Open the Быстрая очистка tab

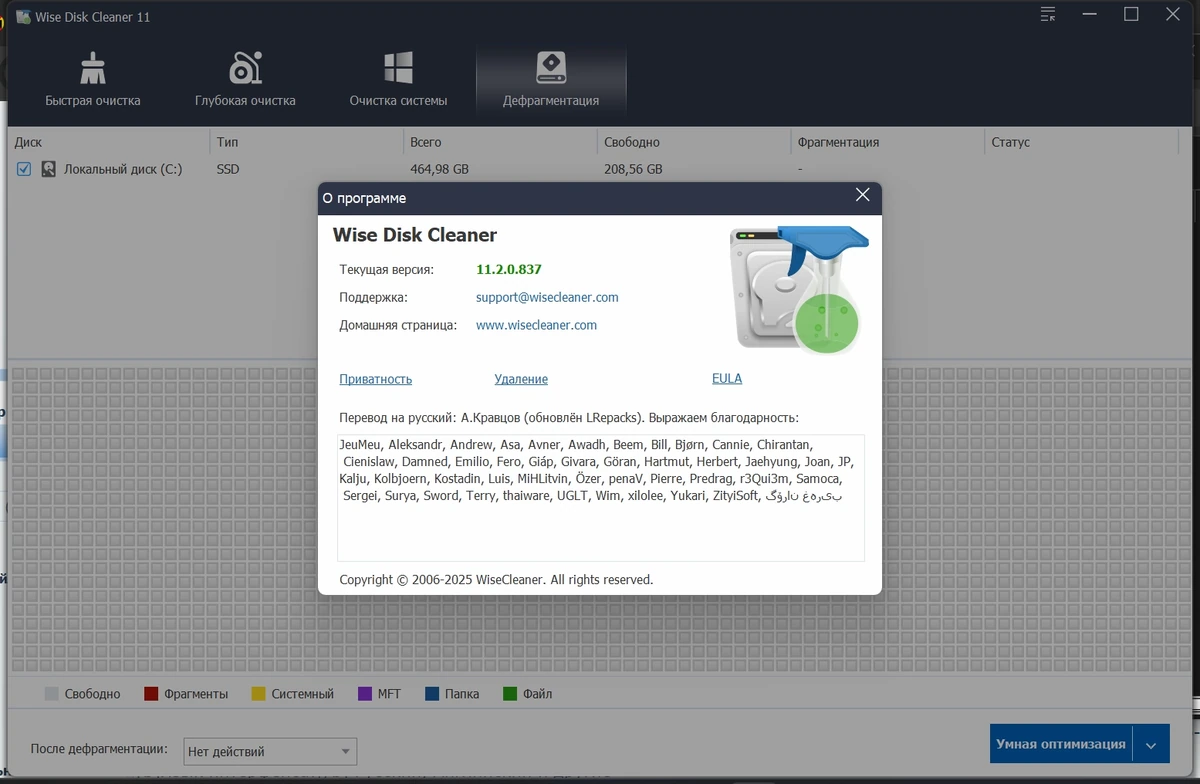(x=93, y=81)
